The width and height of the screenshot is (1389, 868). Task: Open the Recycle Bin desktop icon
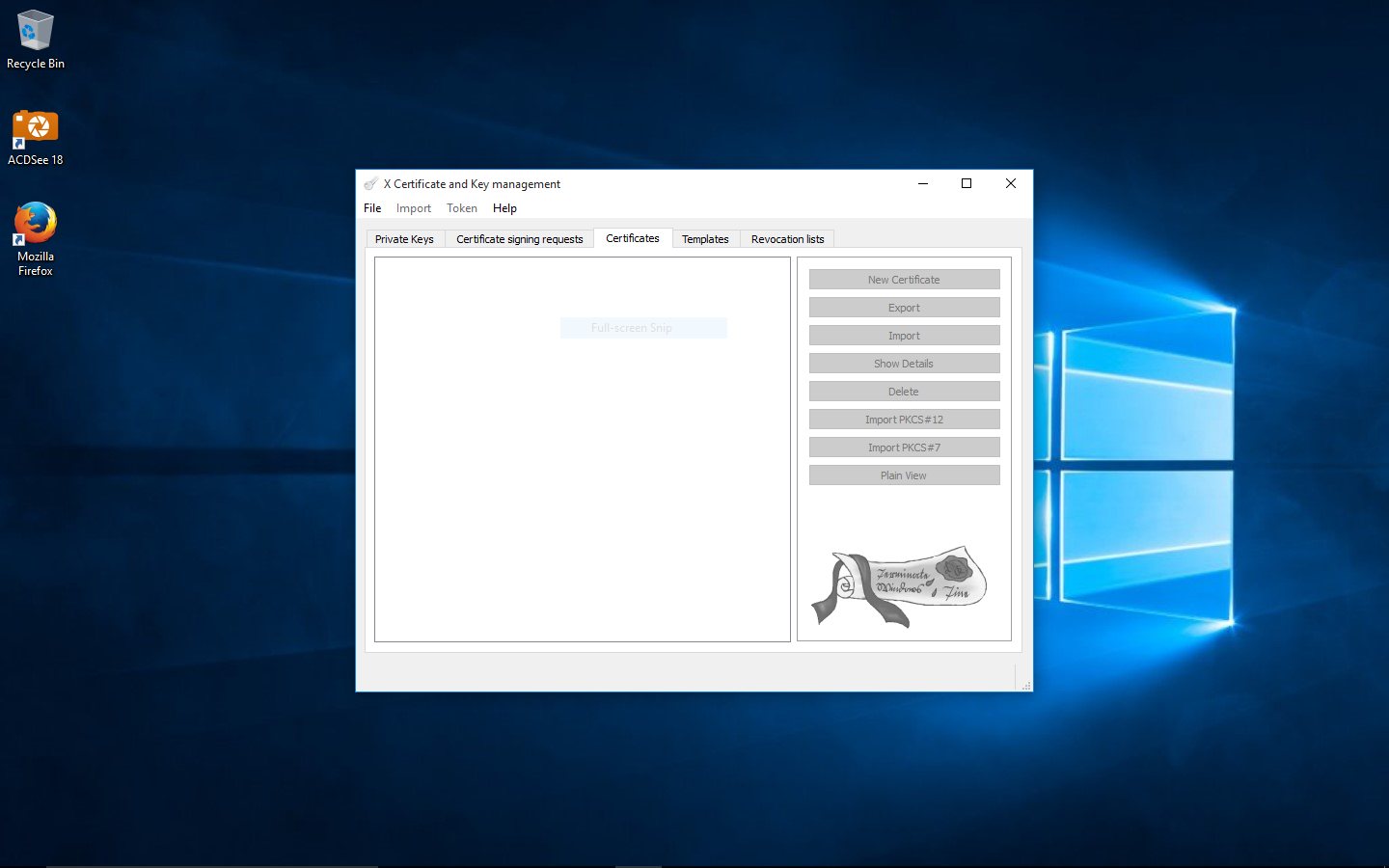point(36,39)
